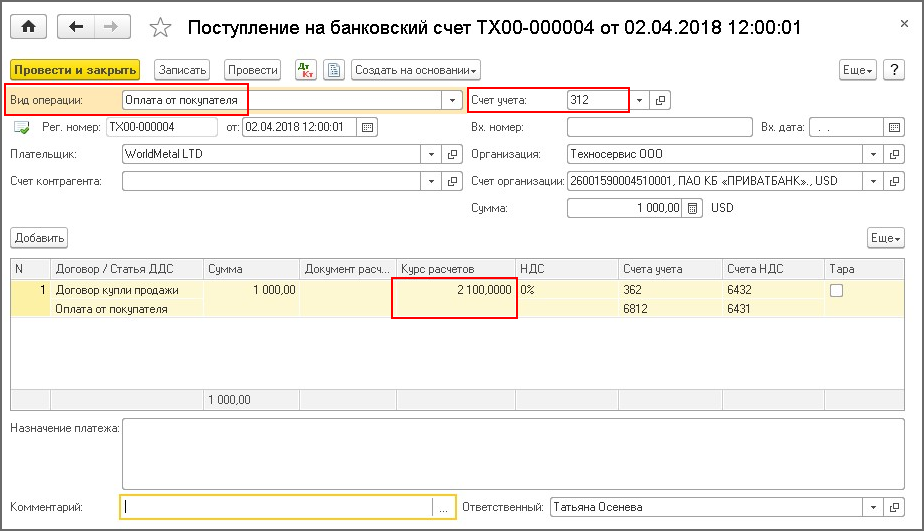Viewport: 924px width, 531px height.
Task: Toggle the Тара checkbox in row
Action: pyautogui.click(x=836, y=290)
